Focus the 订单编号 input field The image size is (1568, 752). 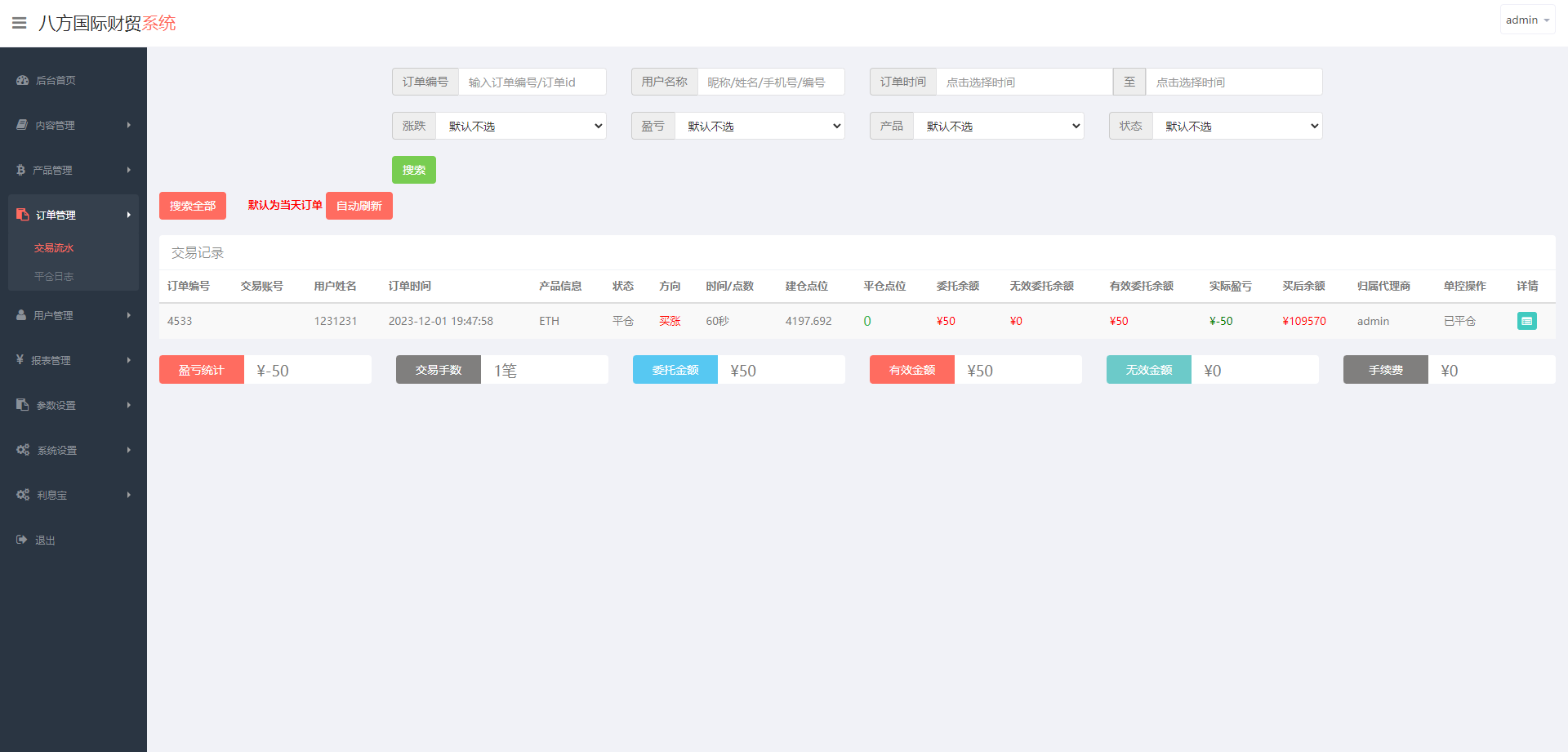click(532, 82)
